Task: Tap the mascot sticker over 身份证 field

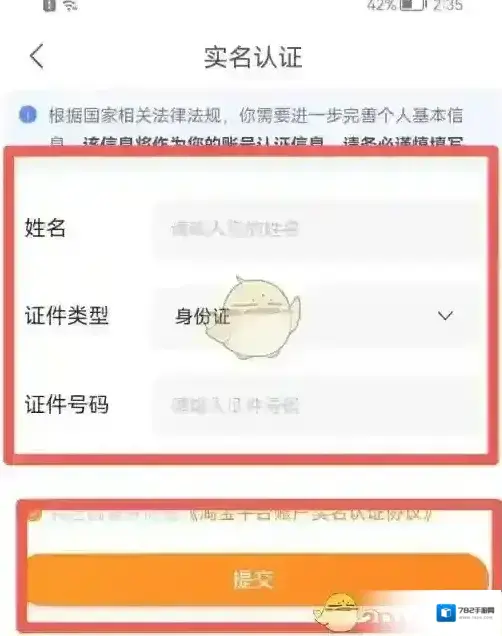Action: pos(253,318)
